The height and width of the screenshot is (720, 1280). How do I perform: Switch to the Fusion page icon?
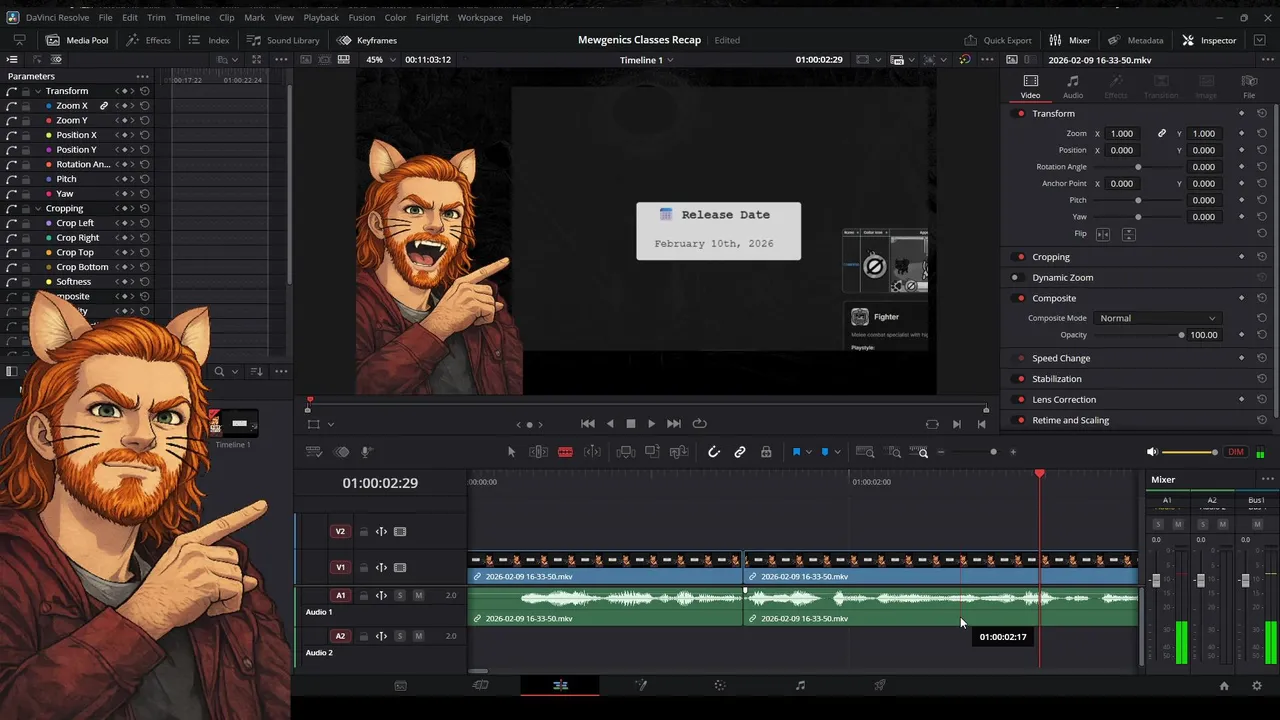(x=640, y=685)
